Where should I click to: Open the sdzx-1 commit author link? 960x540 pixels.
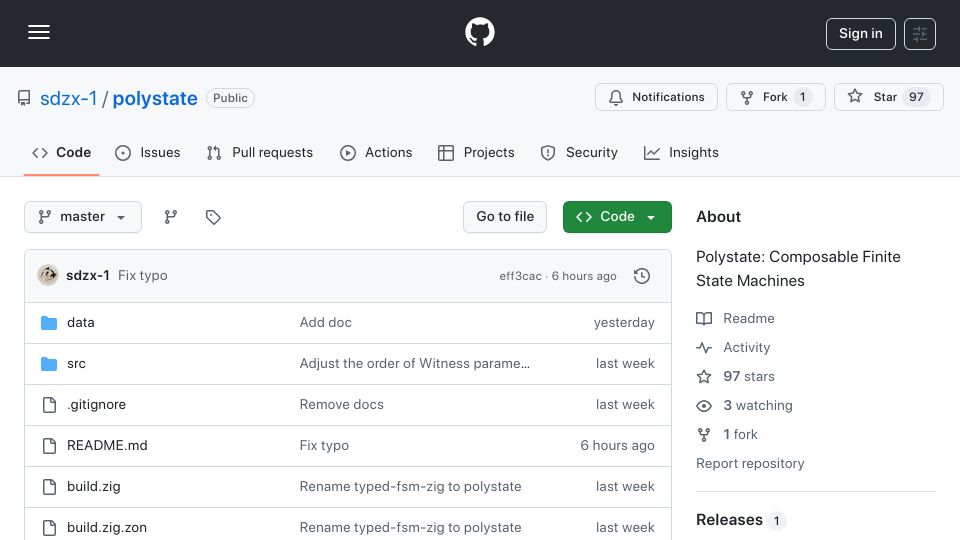tap(88, 276)
